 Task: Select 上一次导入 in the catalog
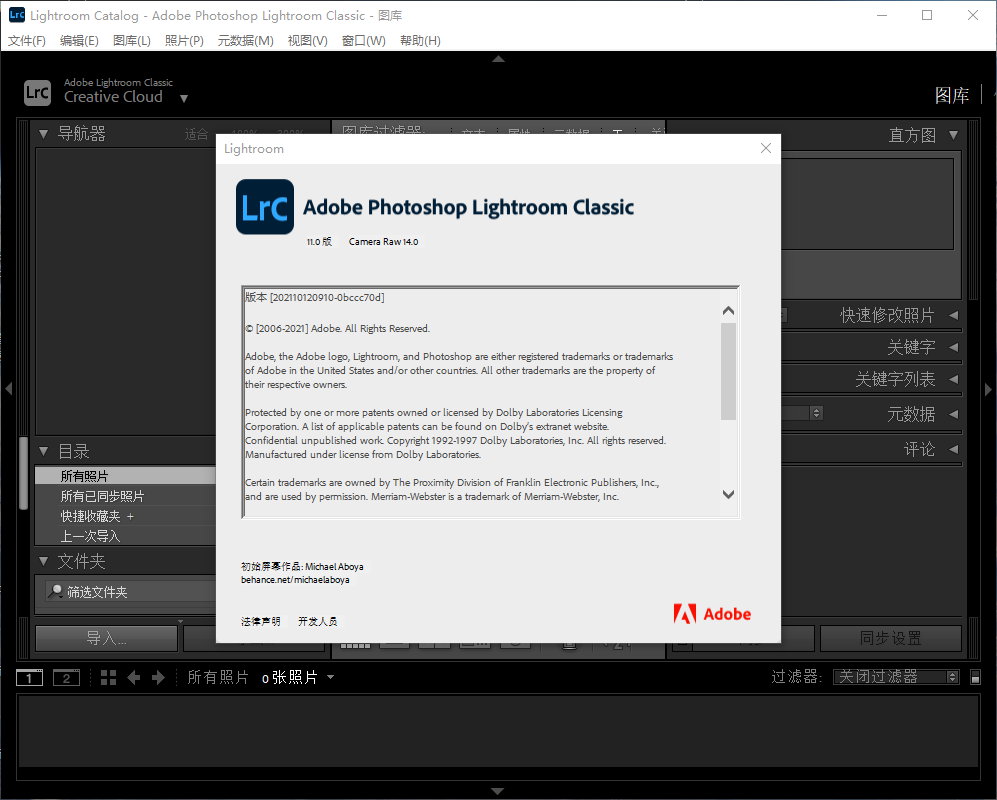pos(125,536)
